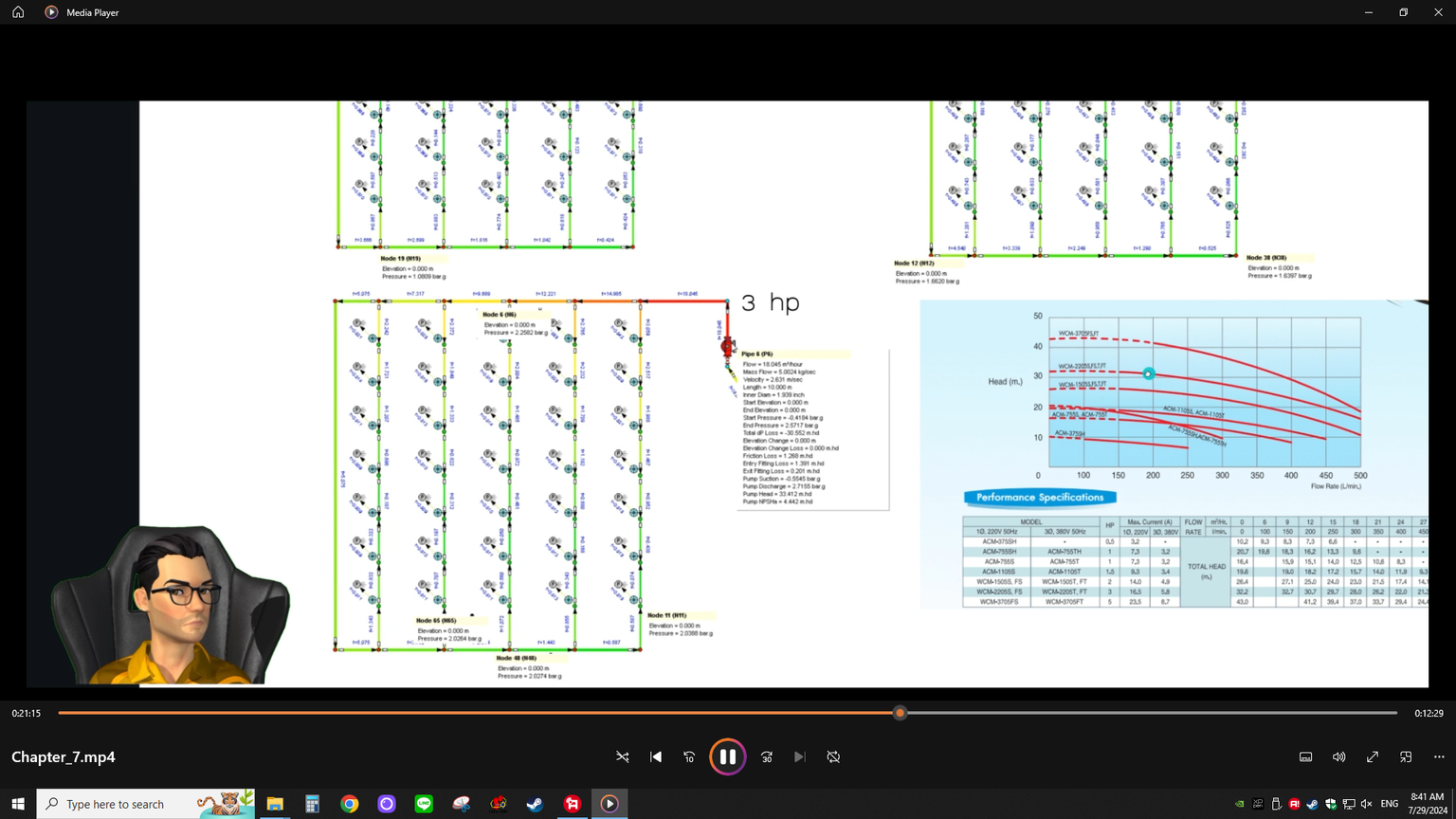The height and width of the screenshot is (819, 1456).
Task: Open Windows Start menu
Action: [18, 804]
